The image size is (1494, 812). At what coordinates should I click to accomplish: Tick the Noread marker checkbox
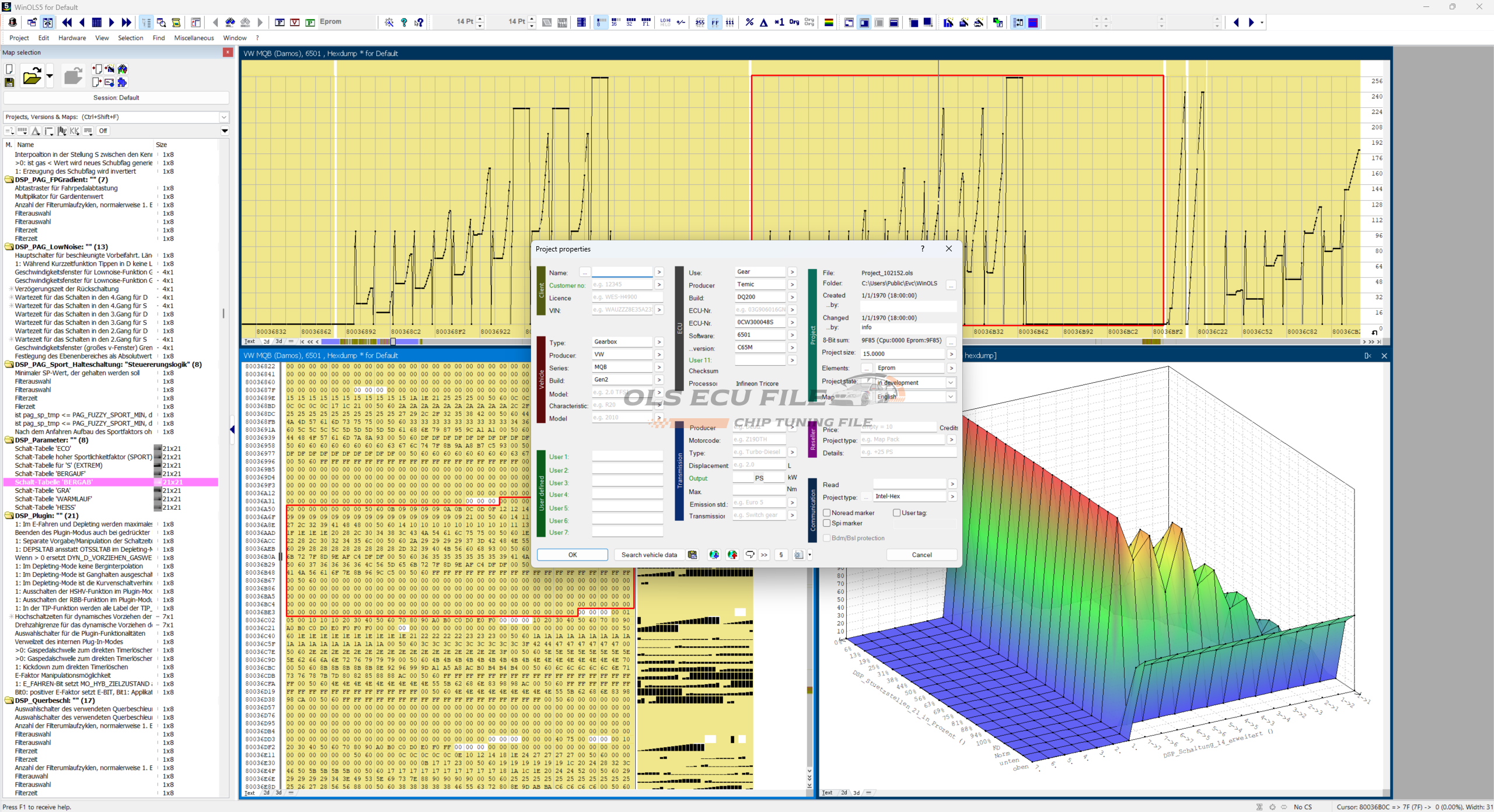click(x=827, y=513)
